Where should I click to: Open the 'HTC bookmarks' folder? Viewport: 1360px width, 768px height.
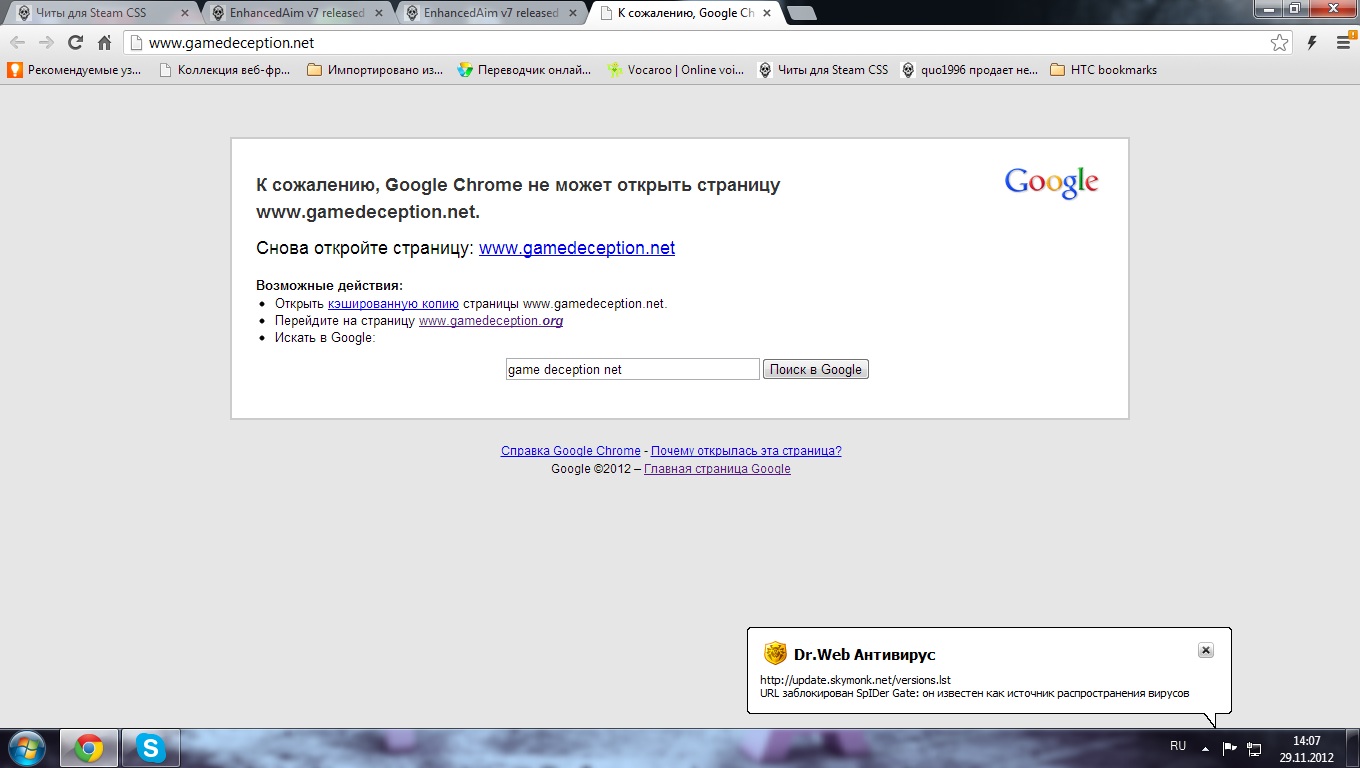point(1104,70)
